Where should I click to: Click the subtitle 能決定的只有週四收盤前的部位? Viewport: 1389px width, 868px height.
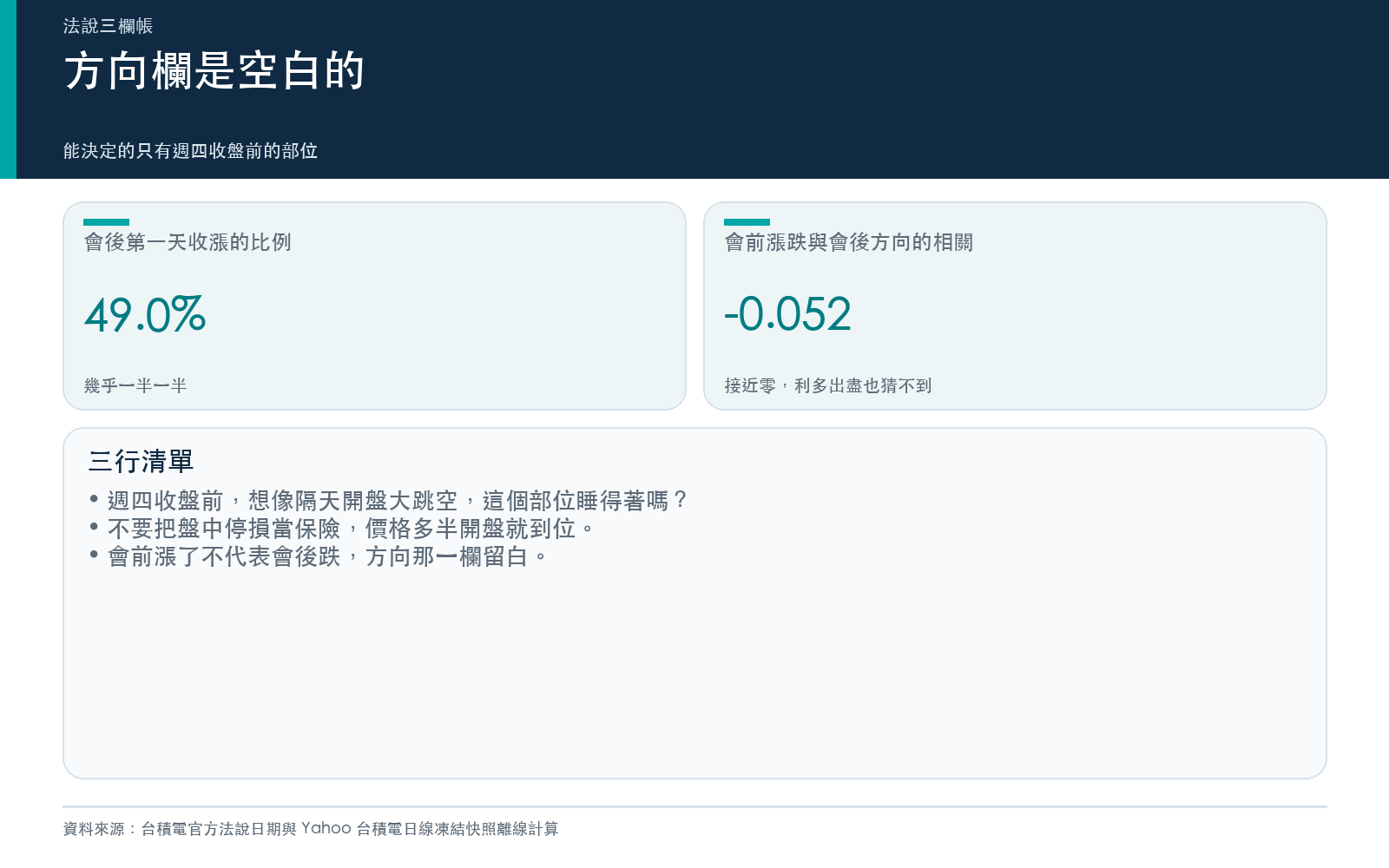coord(190,151)
